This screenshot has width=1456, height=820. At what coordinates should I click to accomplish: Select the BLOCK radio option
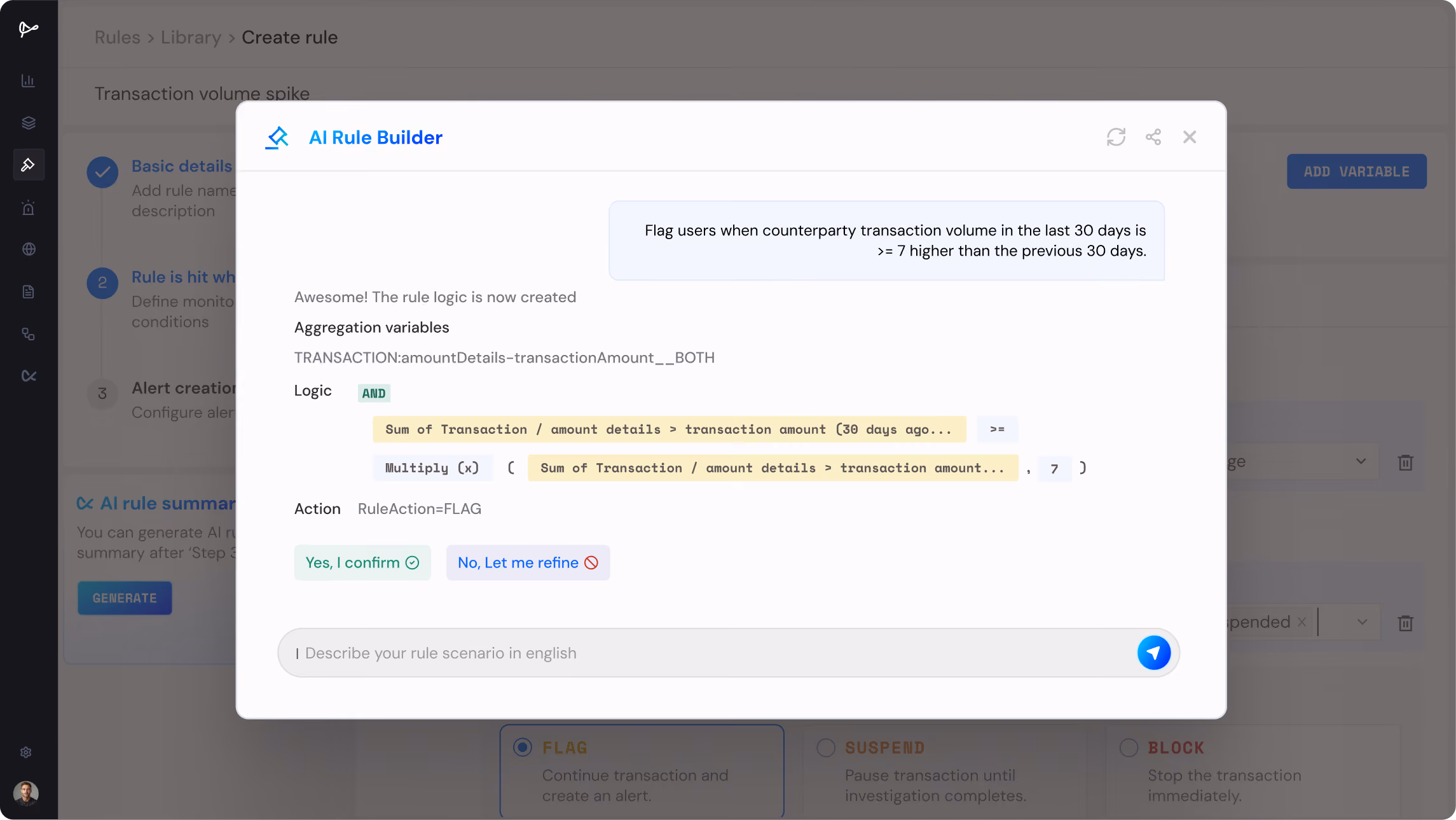[x=1129, y=747]
